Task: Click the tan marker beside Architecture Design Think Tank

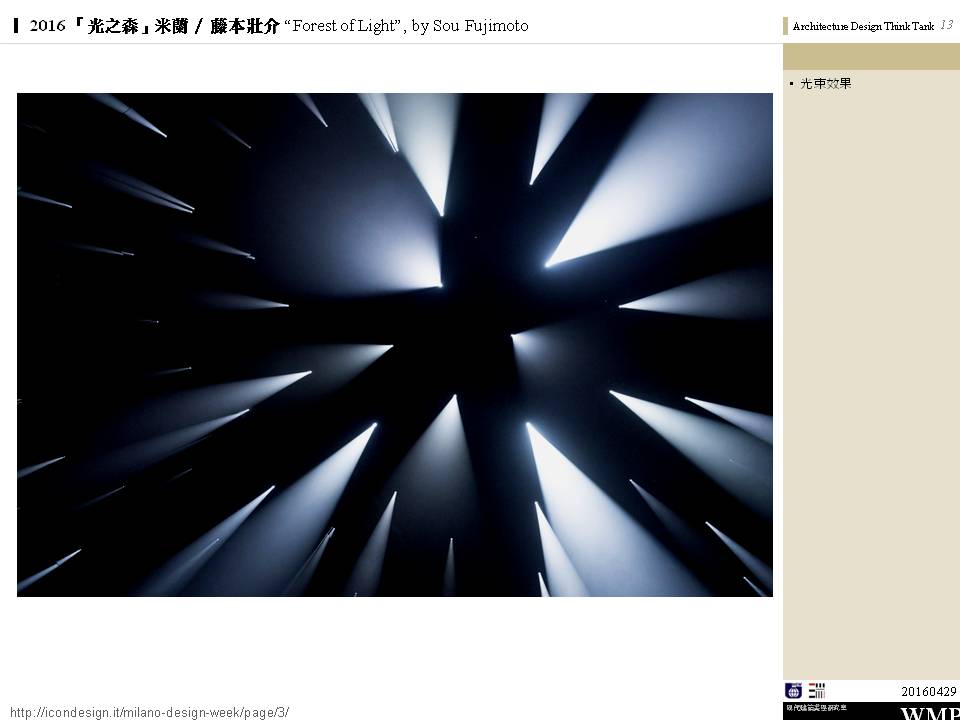Action: (786, 26)
